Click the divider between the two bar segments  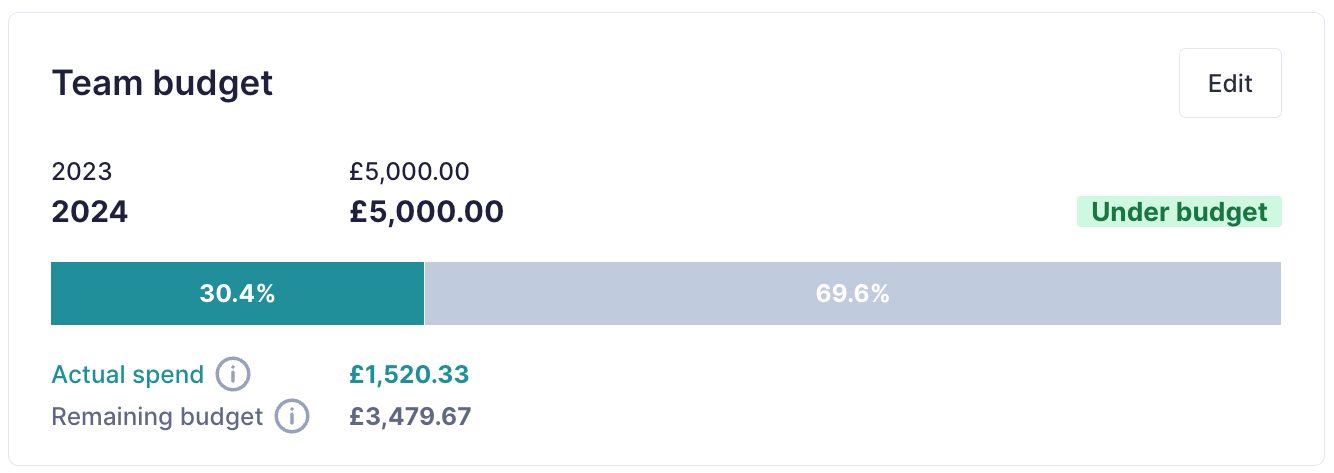coord(425,294)
